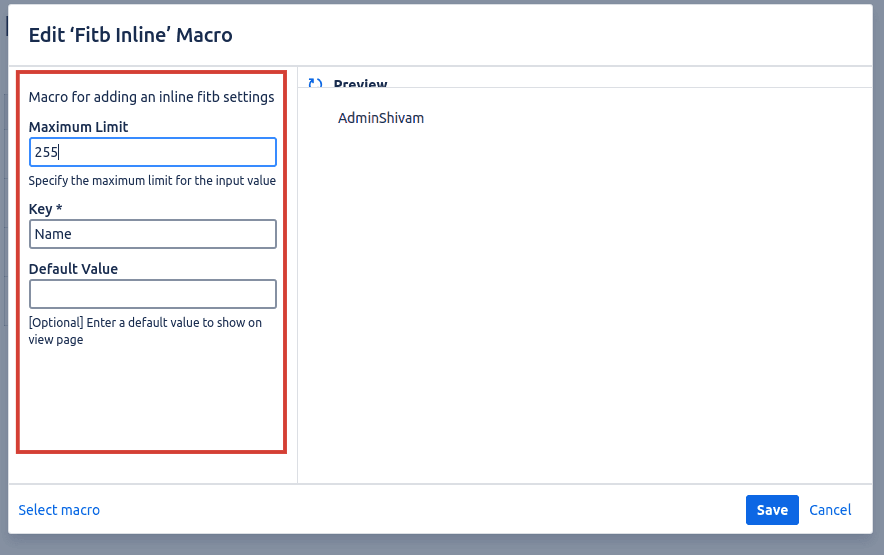Screen dimensions: 884x555
Task: Click the 'Edit Fitb Inline Macro' dialog title
Action: (130, 35)
